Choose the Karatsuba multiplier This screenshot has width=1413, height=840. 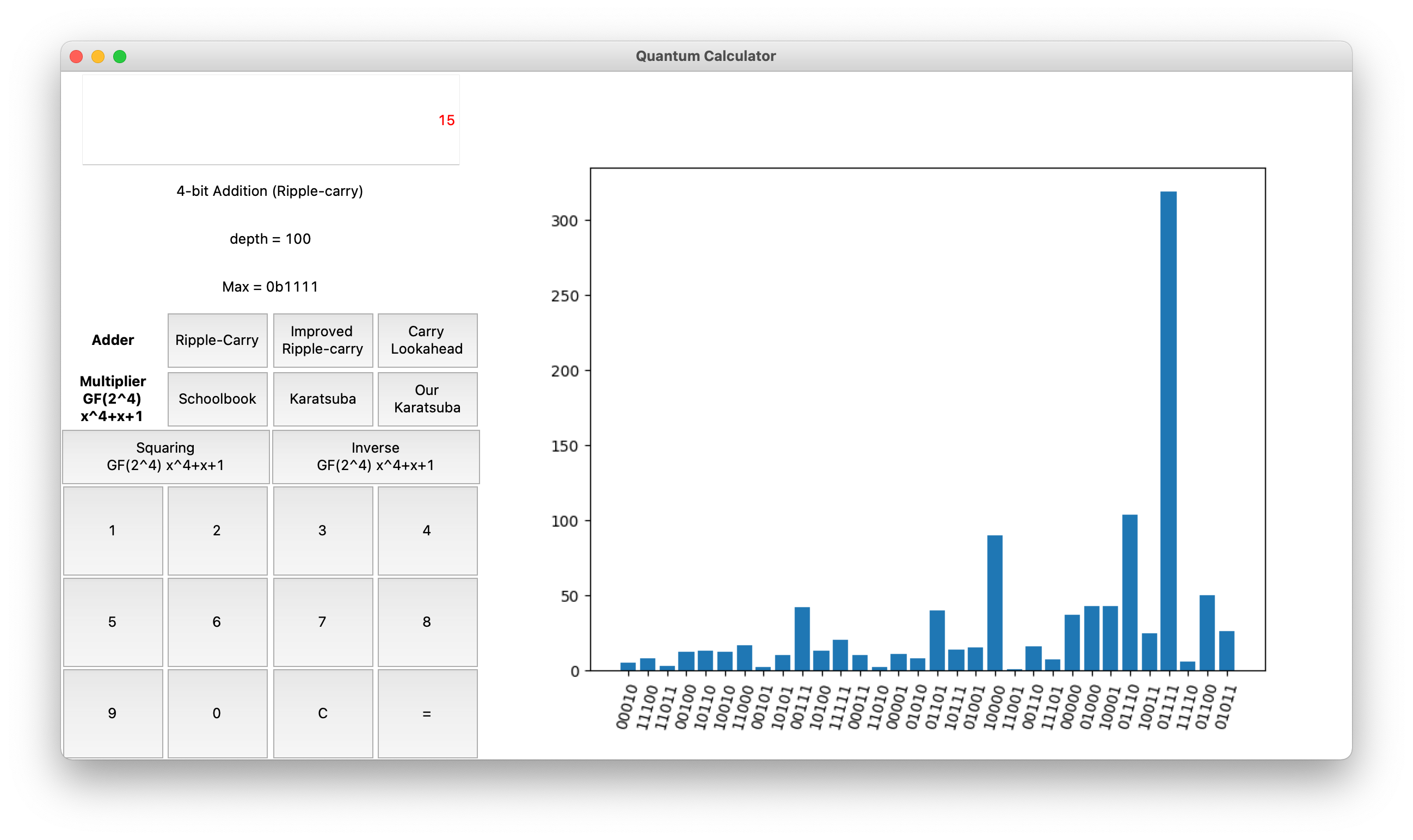pos(322,398)
